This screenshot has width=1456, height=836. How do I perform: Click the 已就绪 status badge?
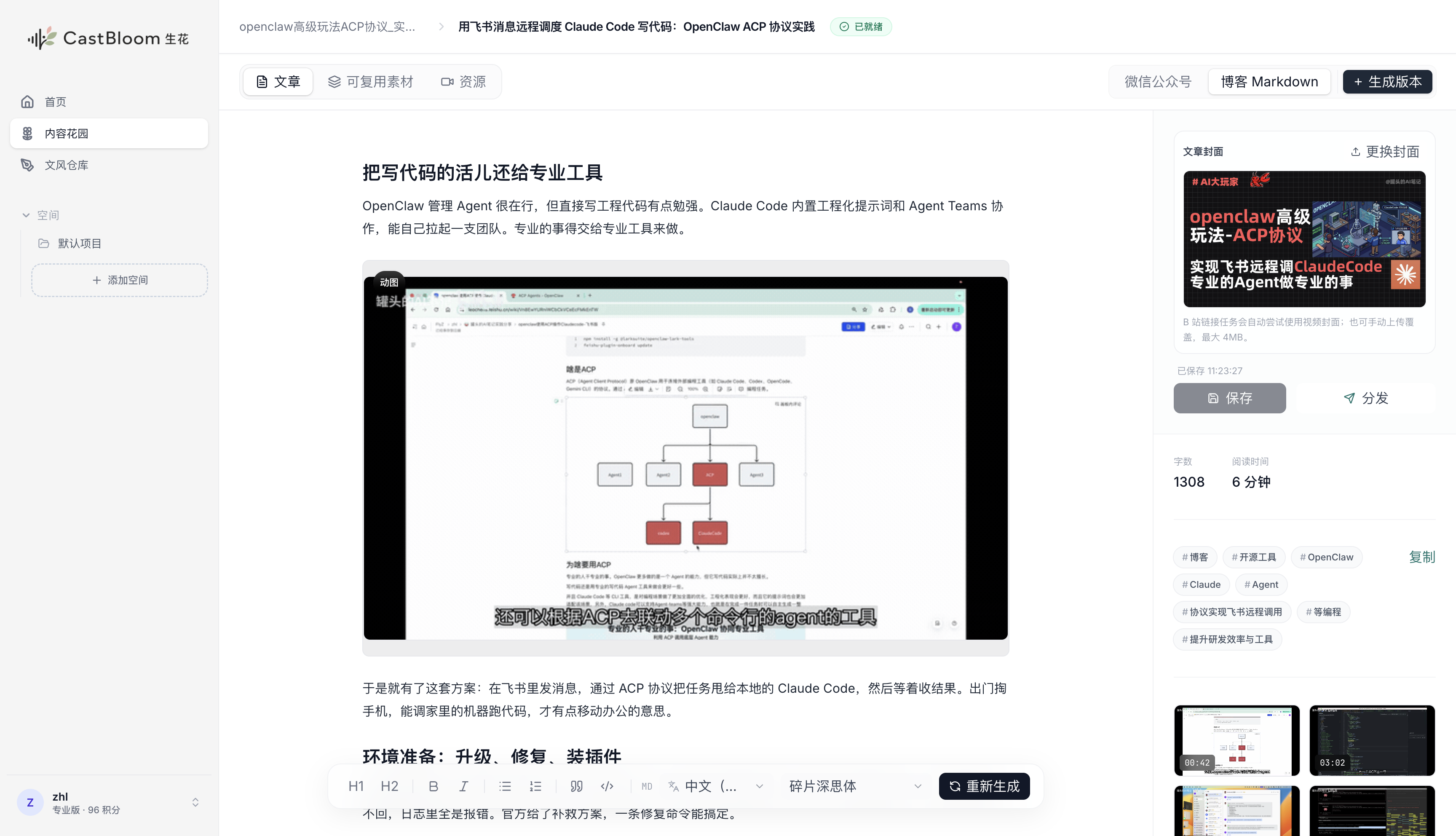[x=860, y=27]
